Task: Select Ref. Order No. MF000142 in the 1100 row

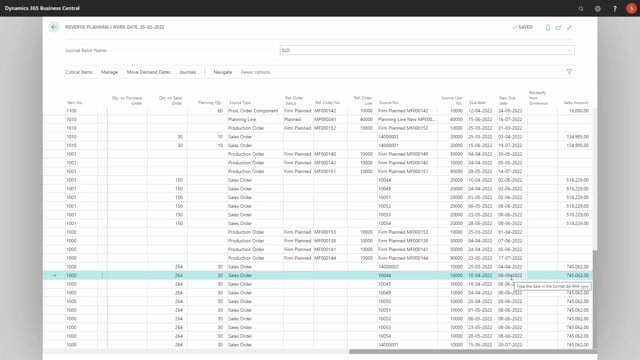Action: 325,111
